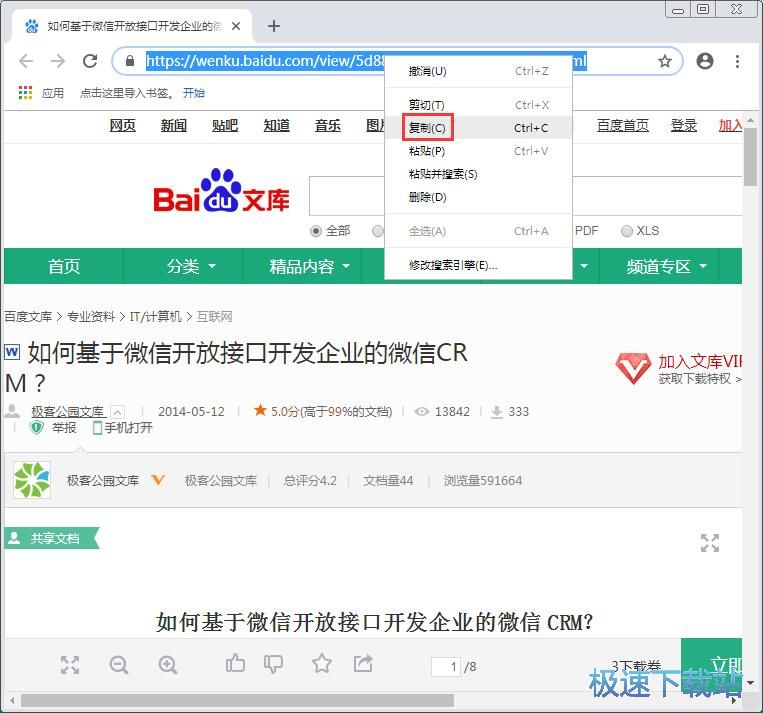The image size is (763, 713).
Task: Zoom out the document view
Action: point(119,665)
